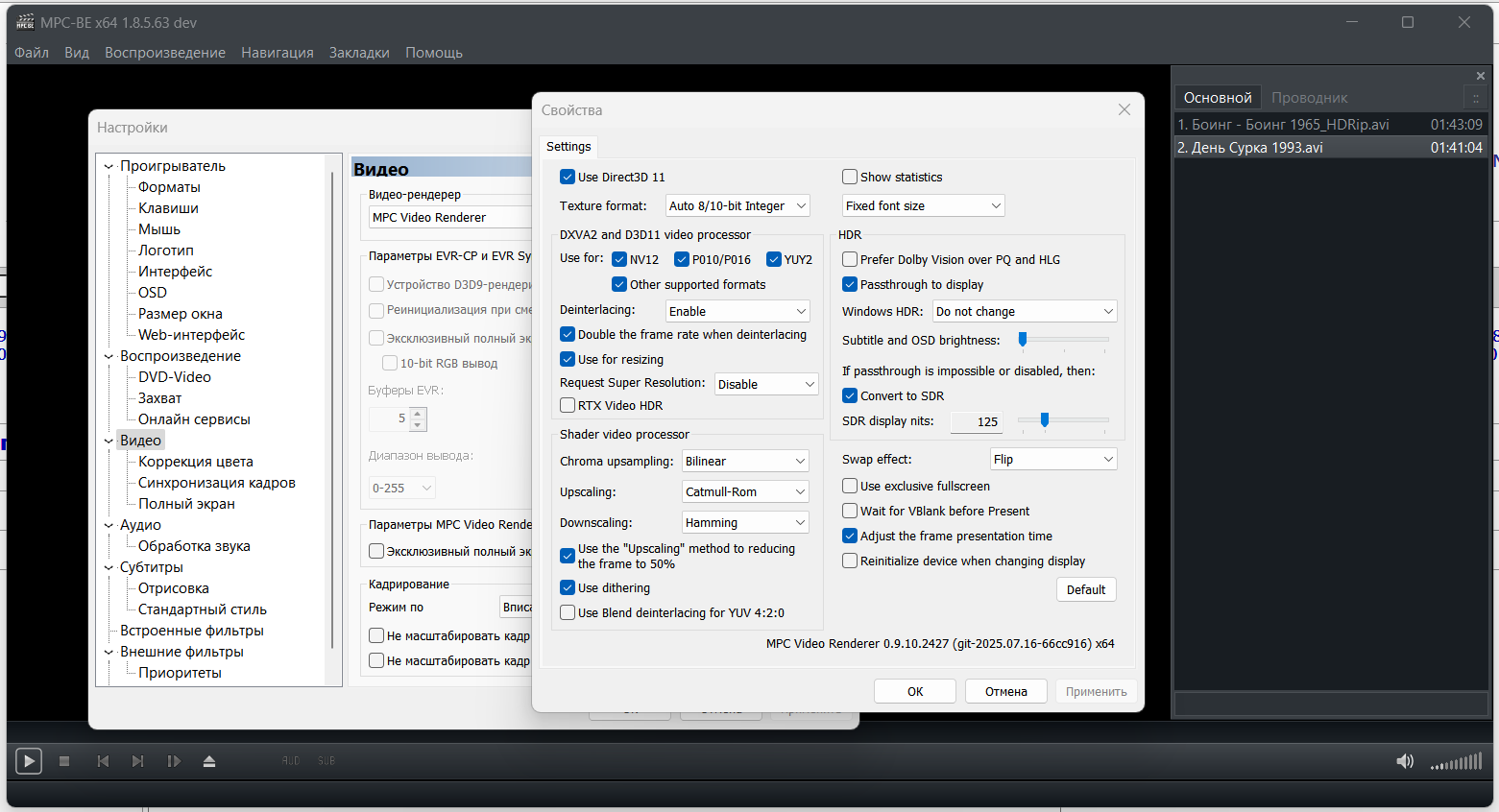This screenshot has height=812, width=1499.
Task: Switch to Проводник playlist tab
Action: (x=1310, y=98)
